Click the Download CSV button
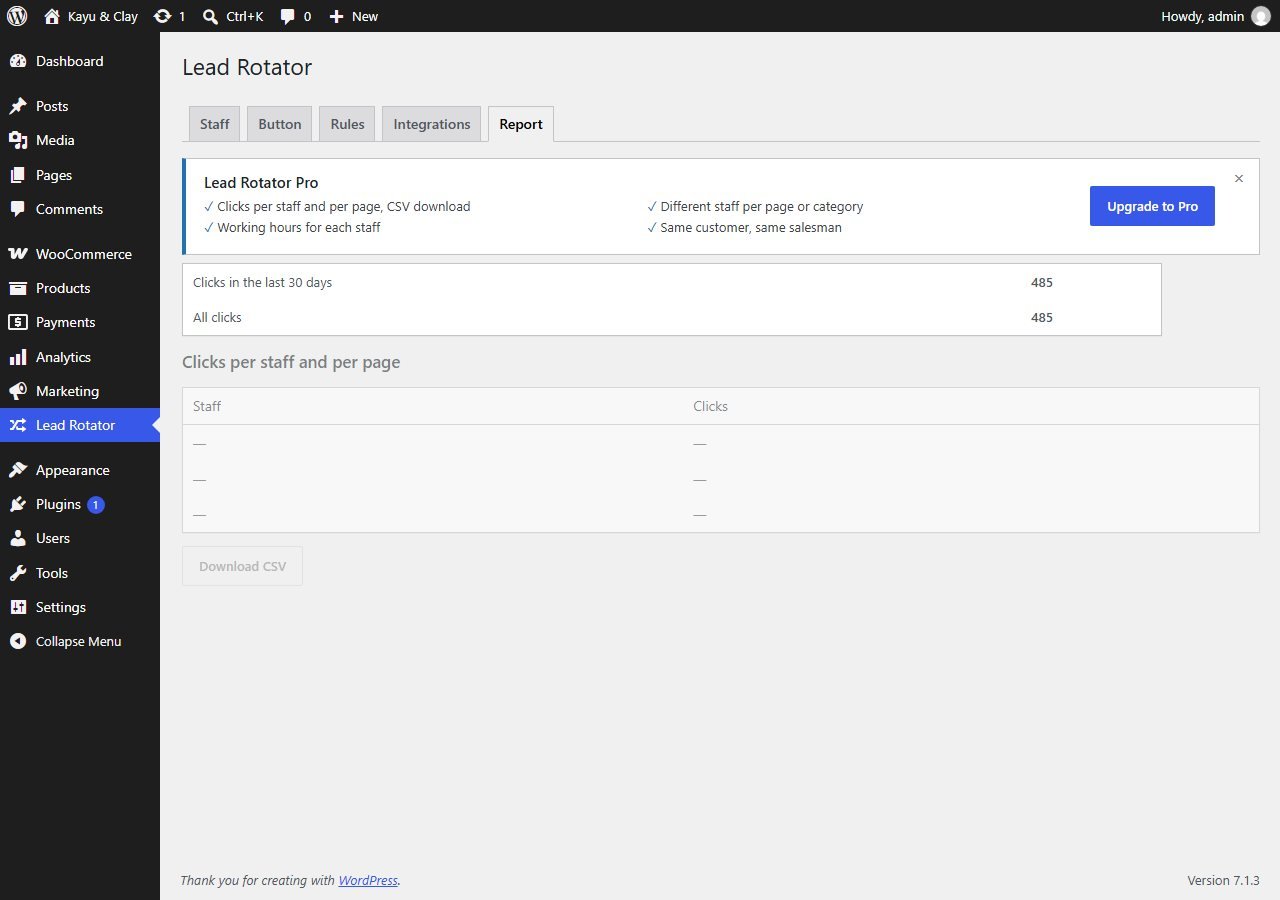This screenshot has width=1280, height=900. pos(242,566)
